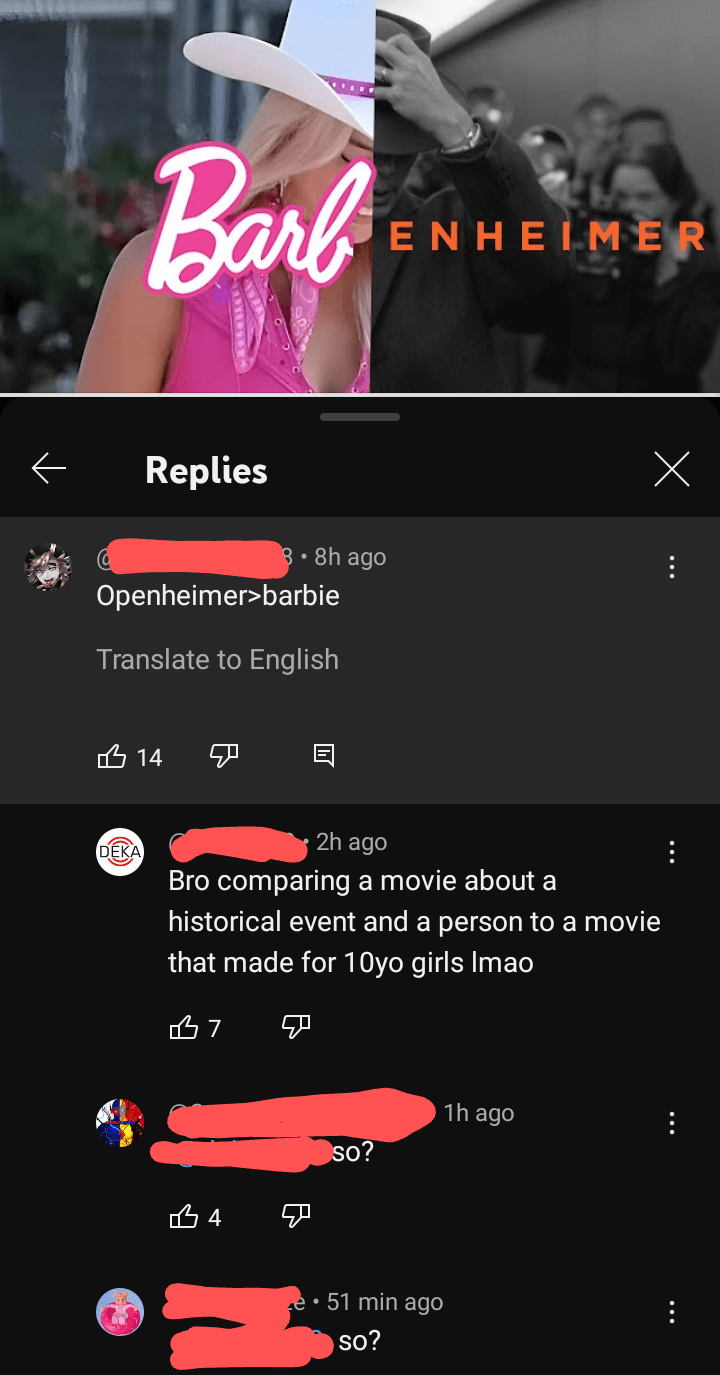Open top commenter's avatar profile

point(48,568)
